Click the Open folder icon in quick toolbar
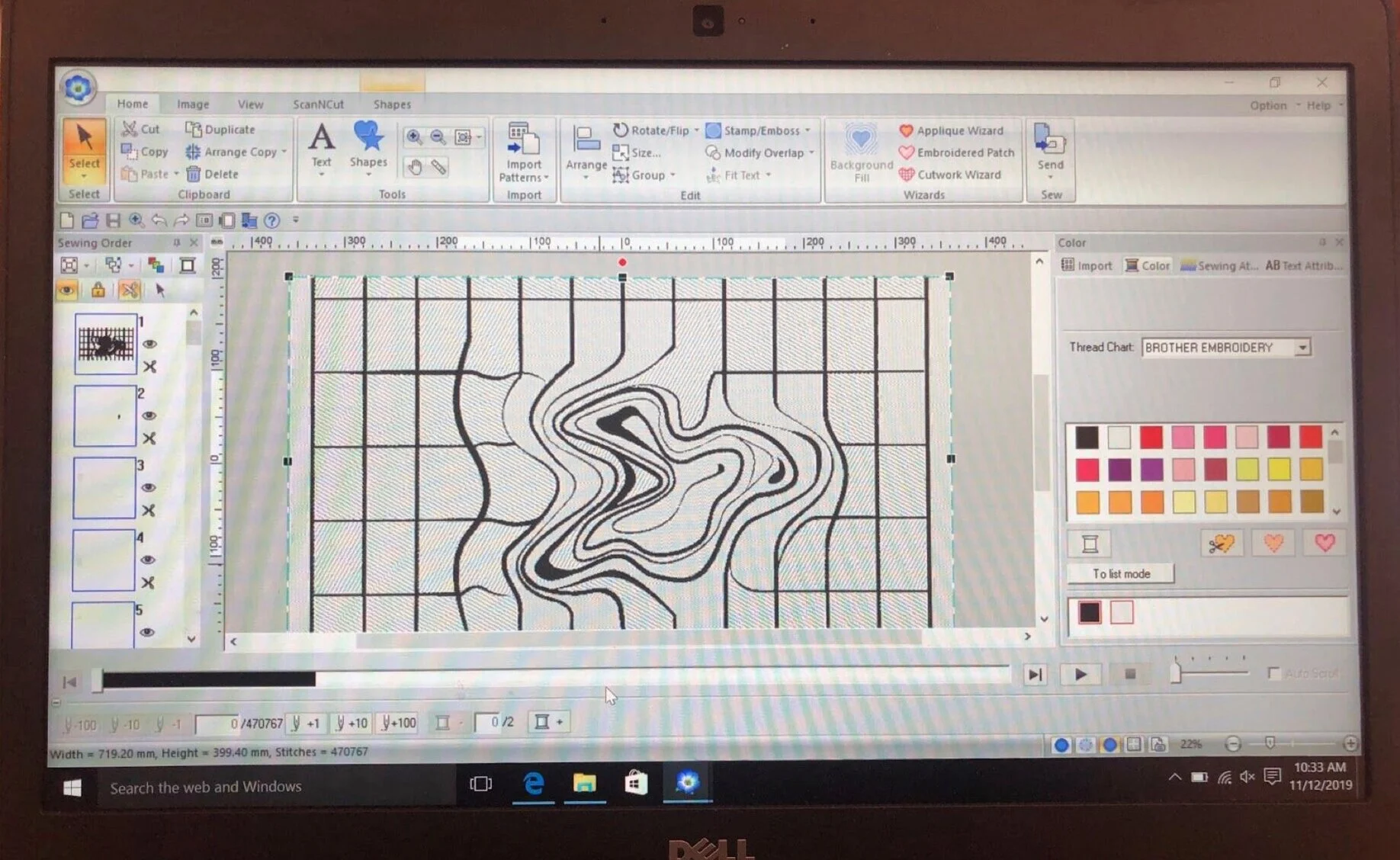The width and height of the screenshot is (1400, 860). [x=90, y=221]
